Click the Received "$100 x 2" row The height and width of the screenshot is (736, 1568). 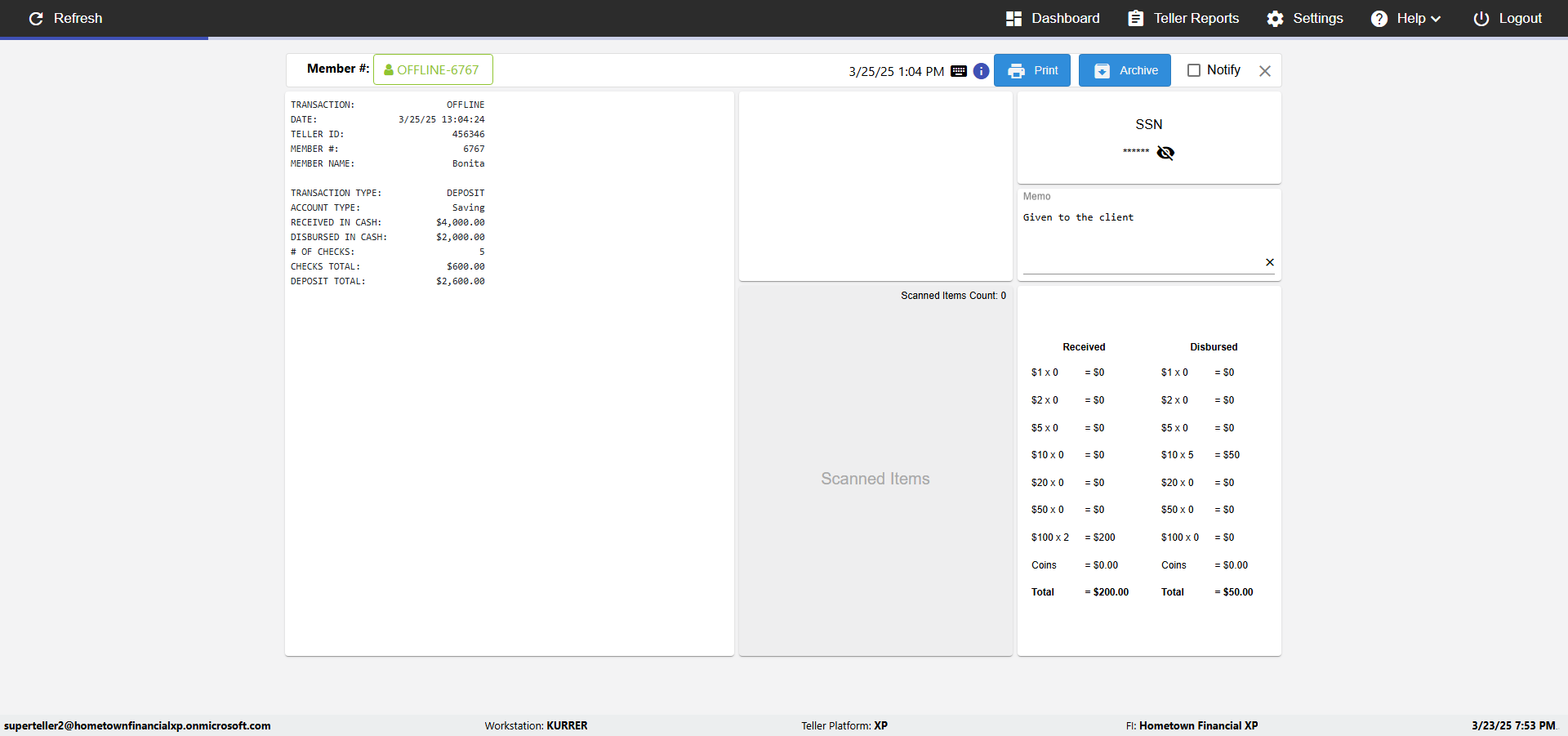[x=1073, y=538]
